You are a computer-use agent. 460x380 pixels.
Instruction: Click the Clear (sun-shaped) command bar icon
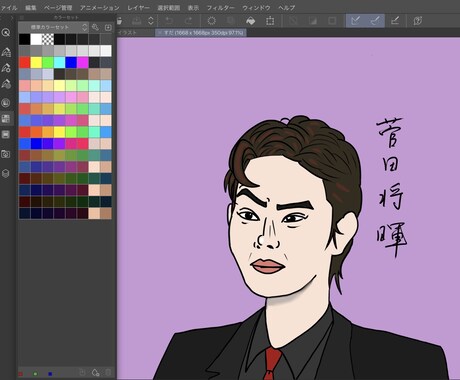click(211, 21)
